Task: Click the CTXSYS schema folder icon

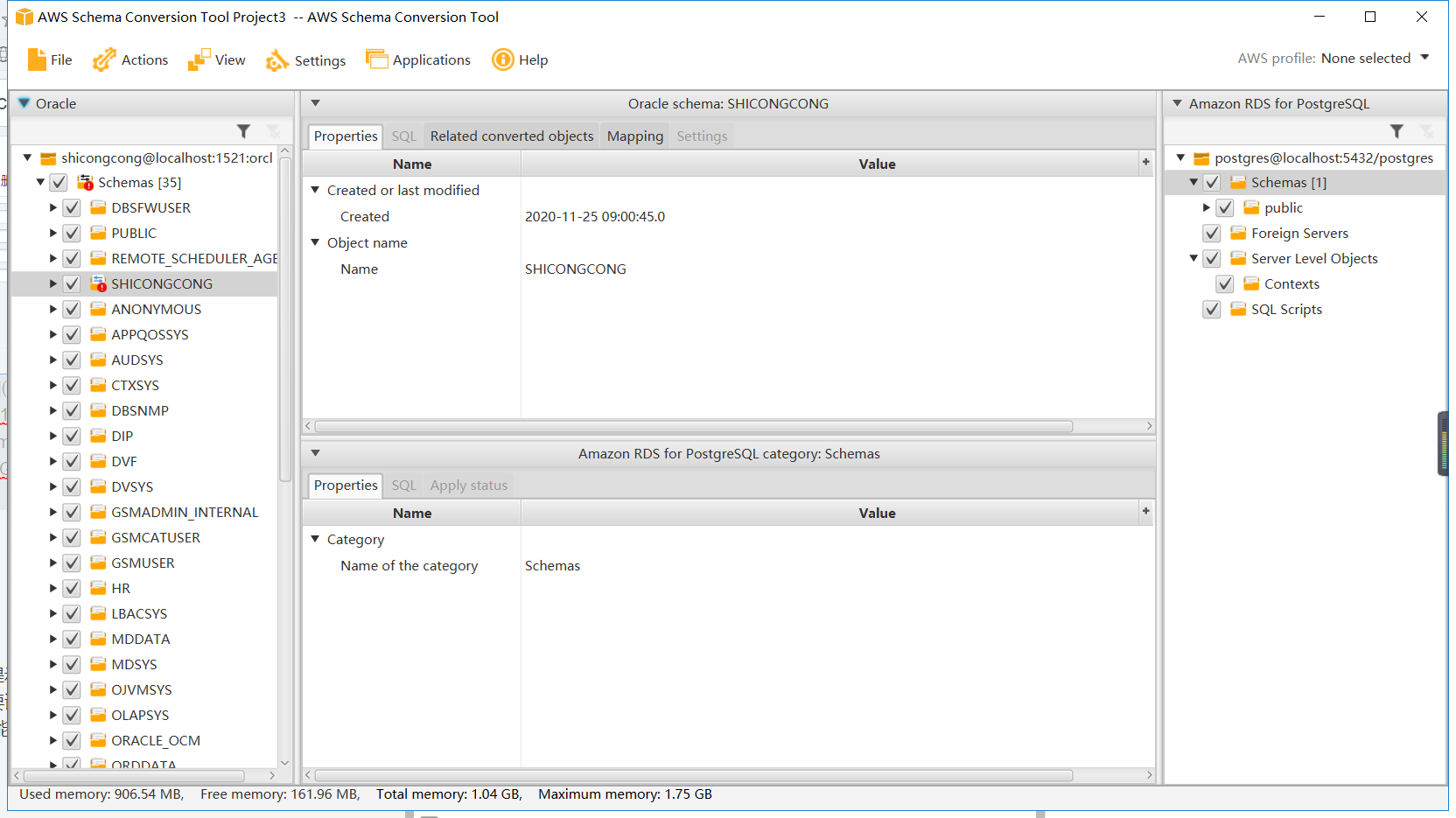Action: coord(98,386)
